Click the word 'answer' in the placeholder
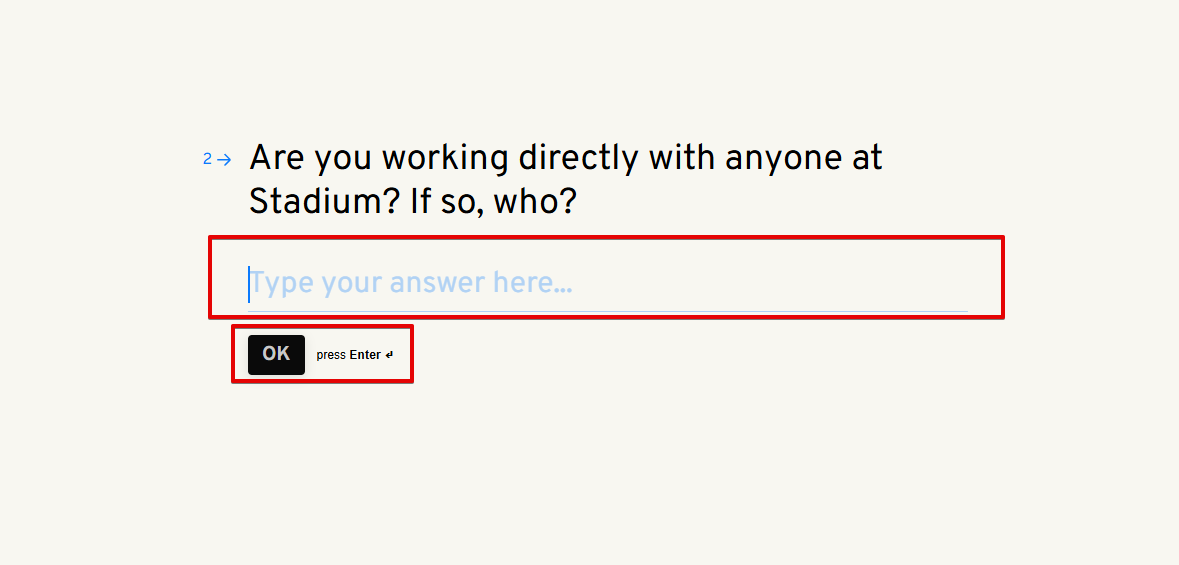 [436, 283]
